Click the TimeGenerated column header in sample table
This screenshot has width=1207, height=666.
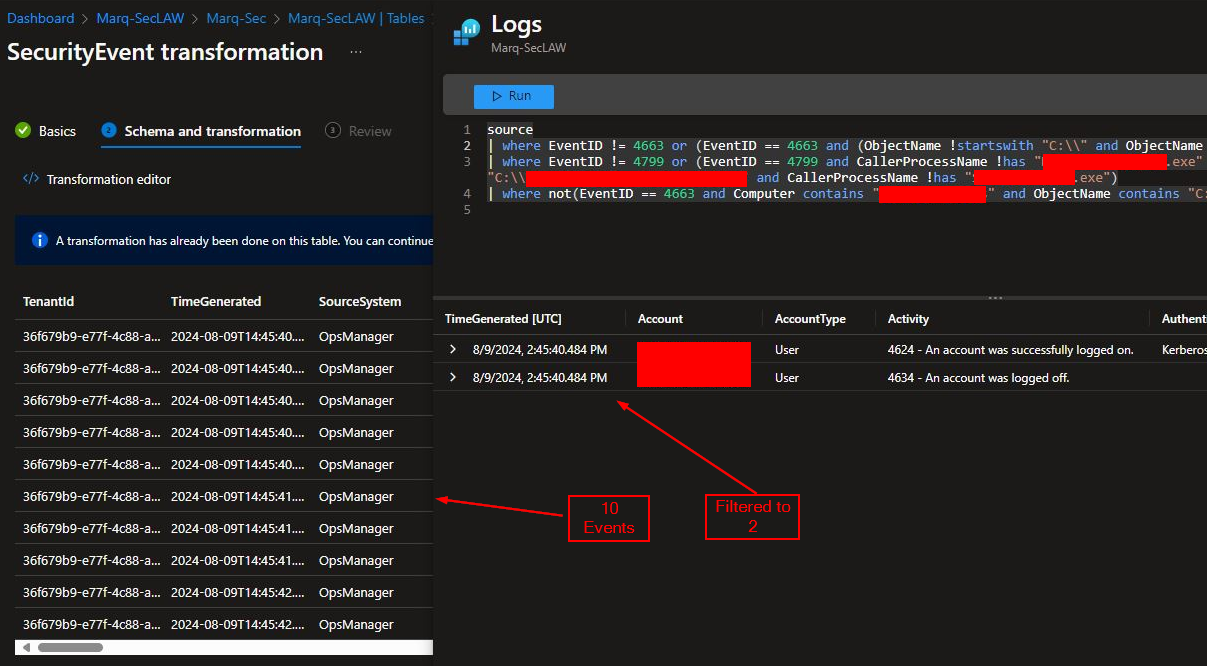[216, 301]
